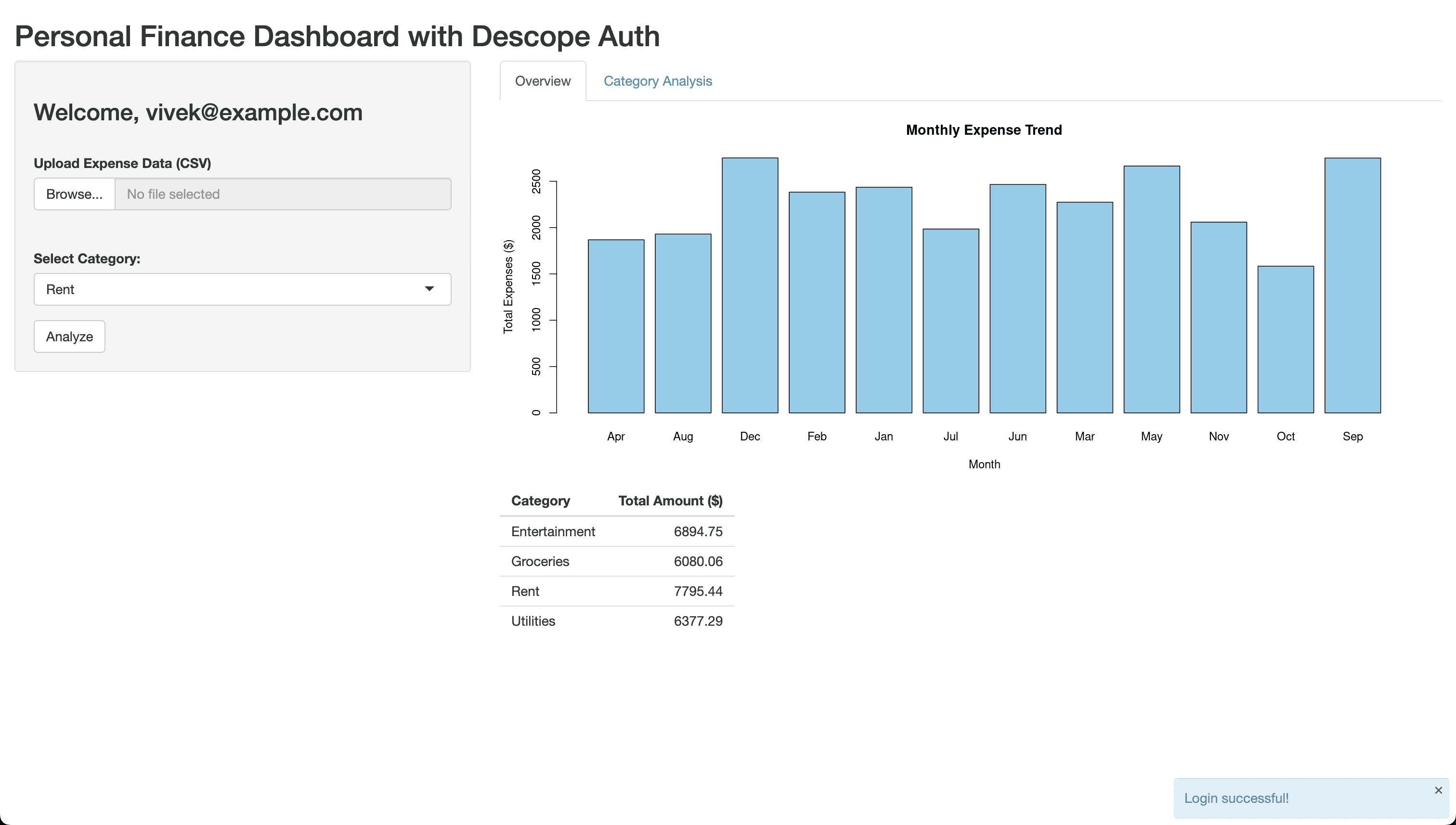Click the Total Amount column header
This screenshot has height=825, width=1456.
point(671,501)
